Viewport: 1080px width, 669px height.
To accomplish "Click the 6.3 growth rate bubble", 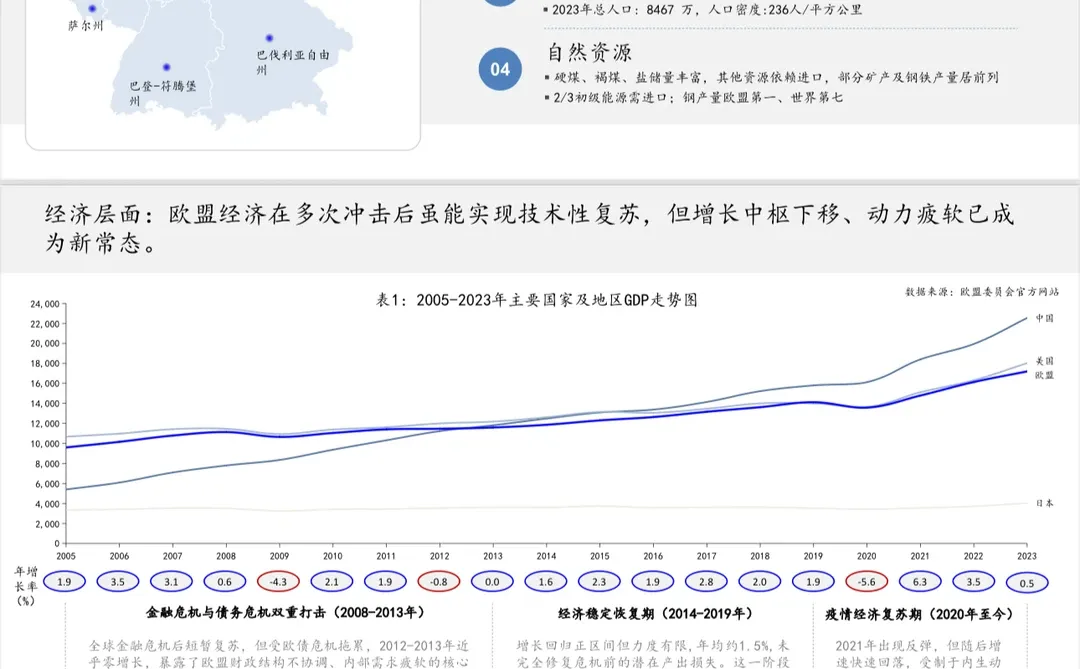I will coord(920,582).
